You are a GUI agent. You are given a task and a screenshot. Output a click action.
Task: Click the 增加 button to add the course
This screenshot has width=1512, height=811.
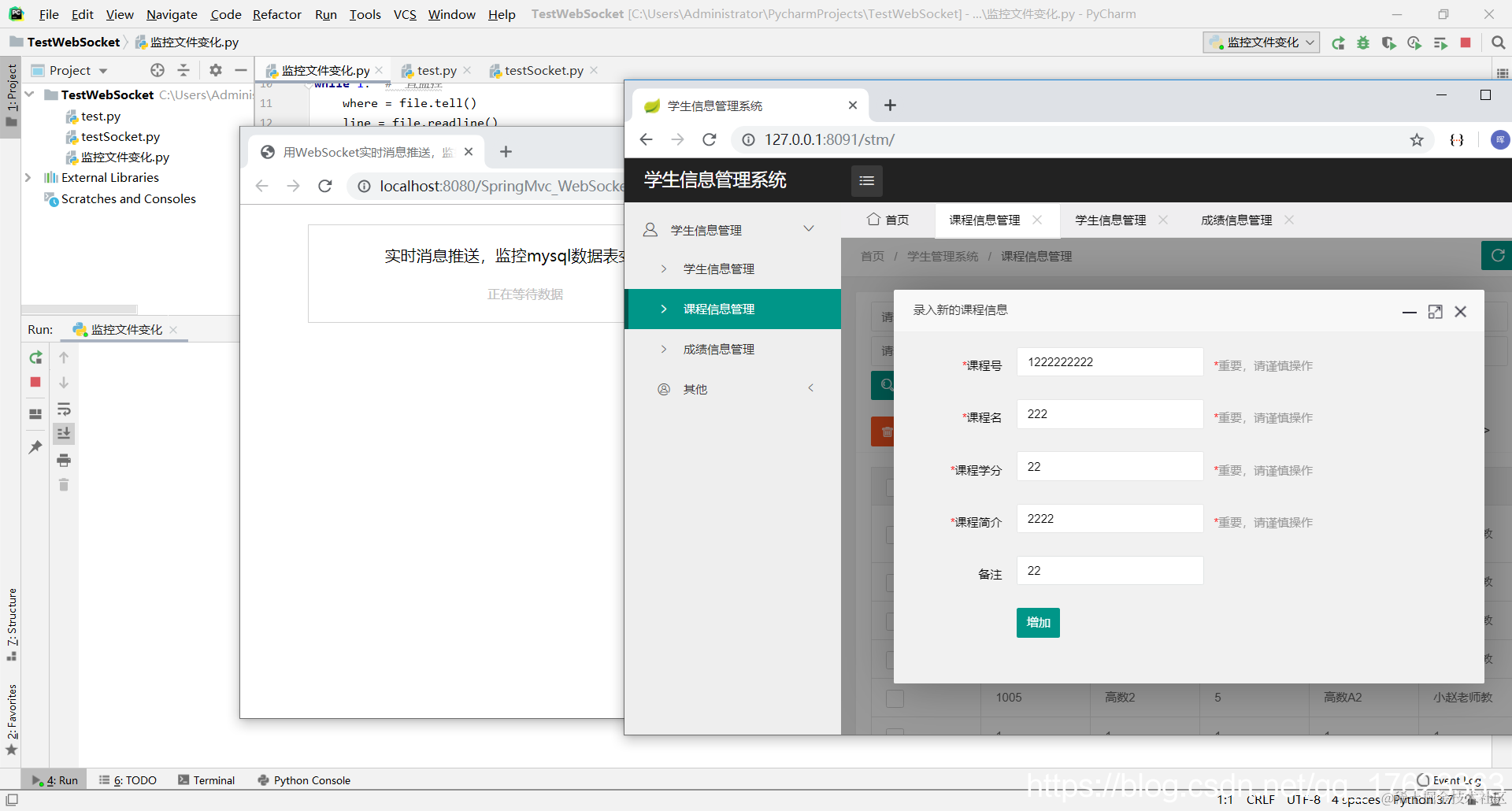click(1037, 622)
